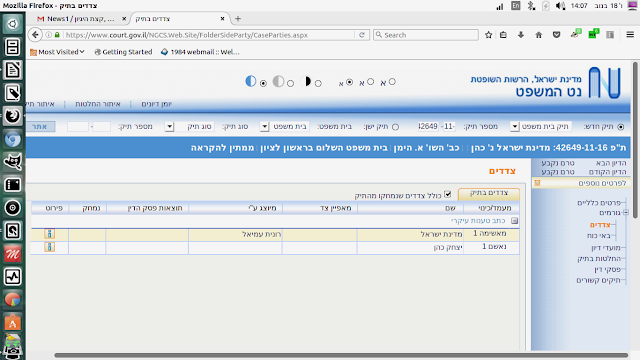Toggle כולל צדדים שנמחקו מהתיק checkbox

point(448,194)
